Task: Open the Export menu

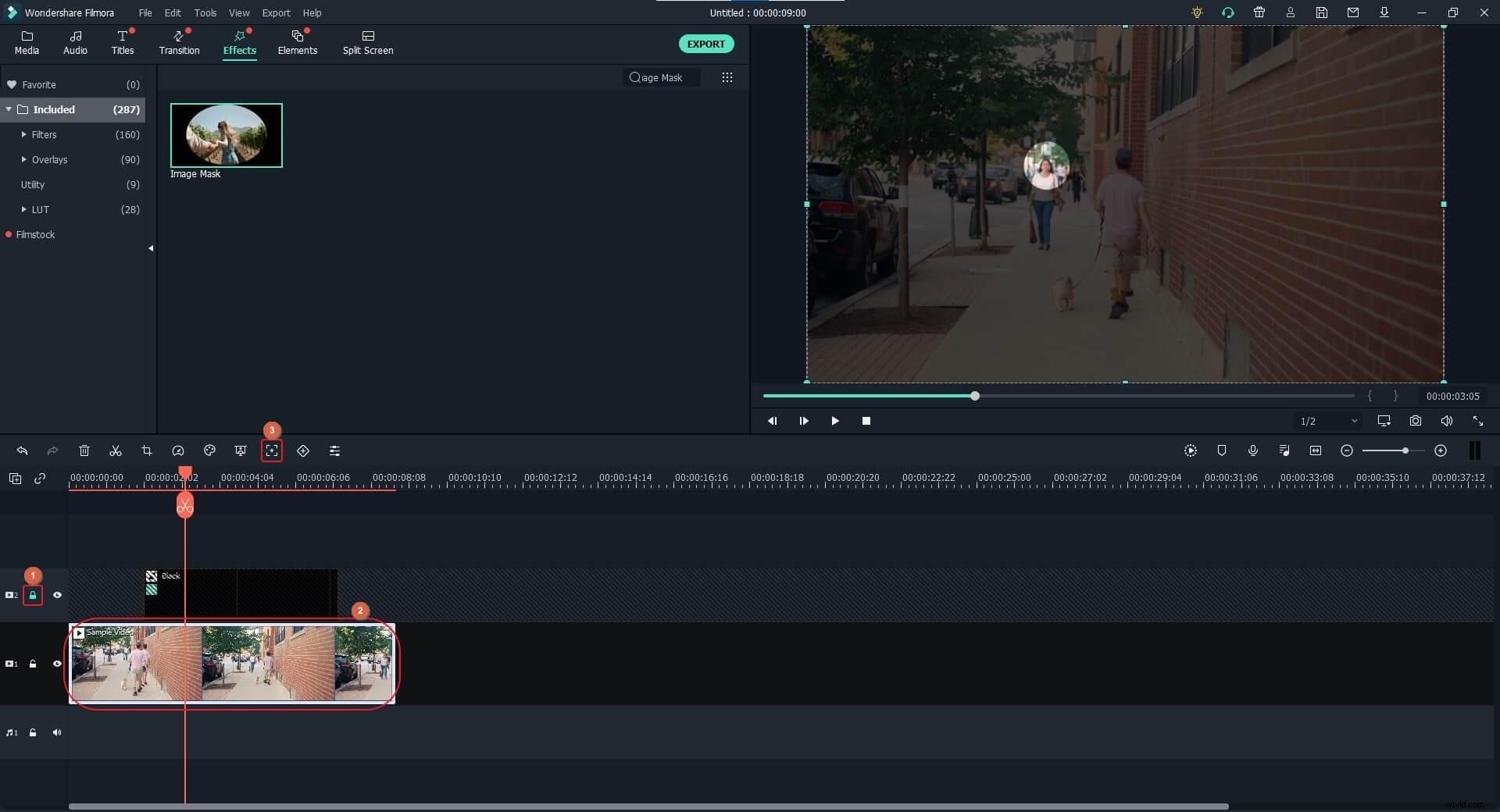Action: (276, 12)
